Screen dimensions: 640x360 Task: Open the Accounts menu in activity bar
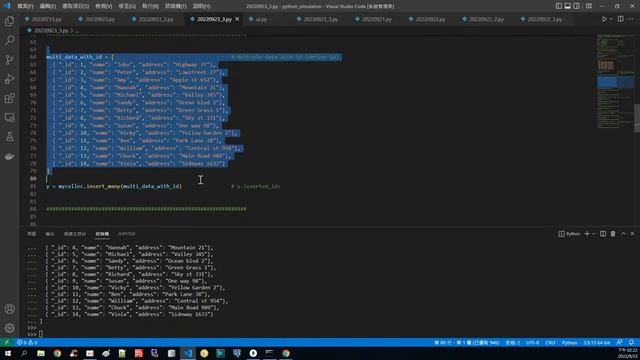click(9, 309)
